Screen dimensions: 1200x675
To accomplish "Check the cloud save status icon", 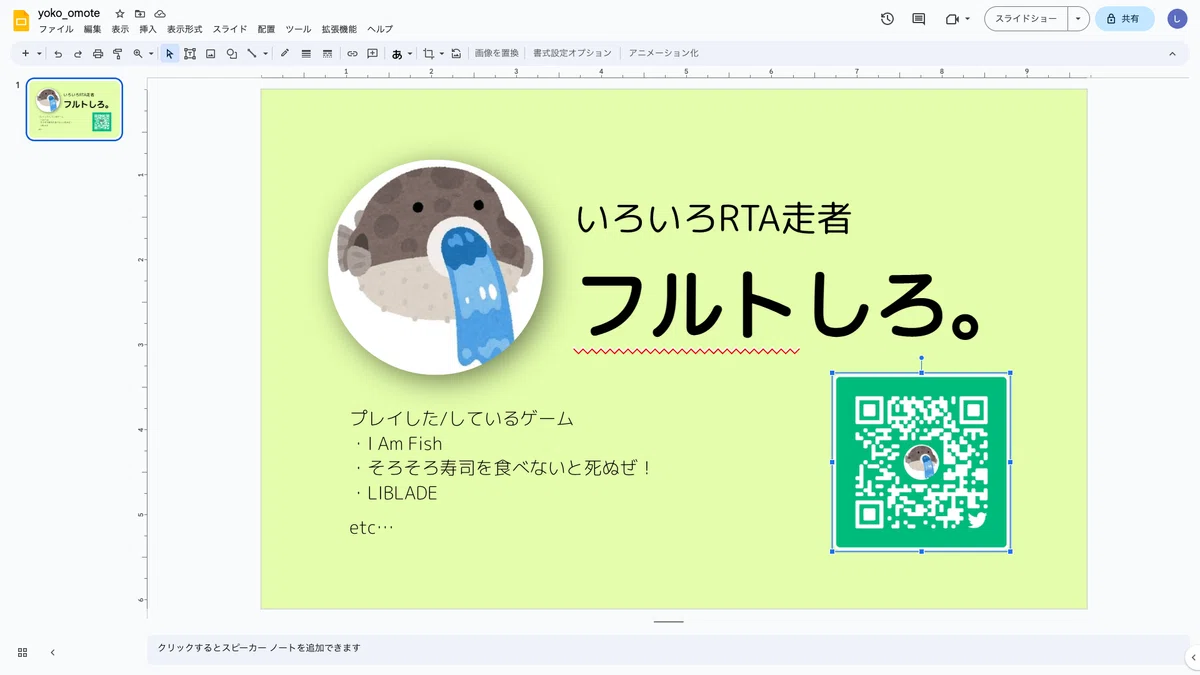I will coord(160,14).
